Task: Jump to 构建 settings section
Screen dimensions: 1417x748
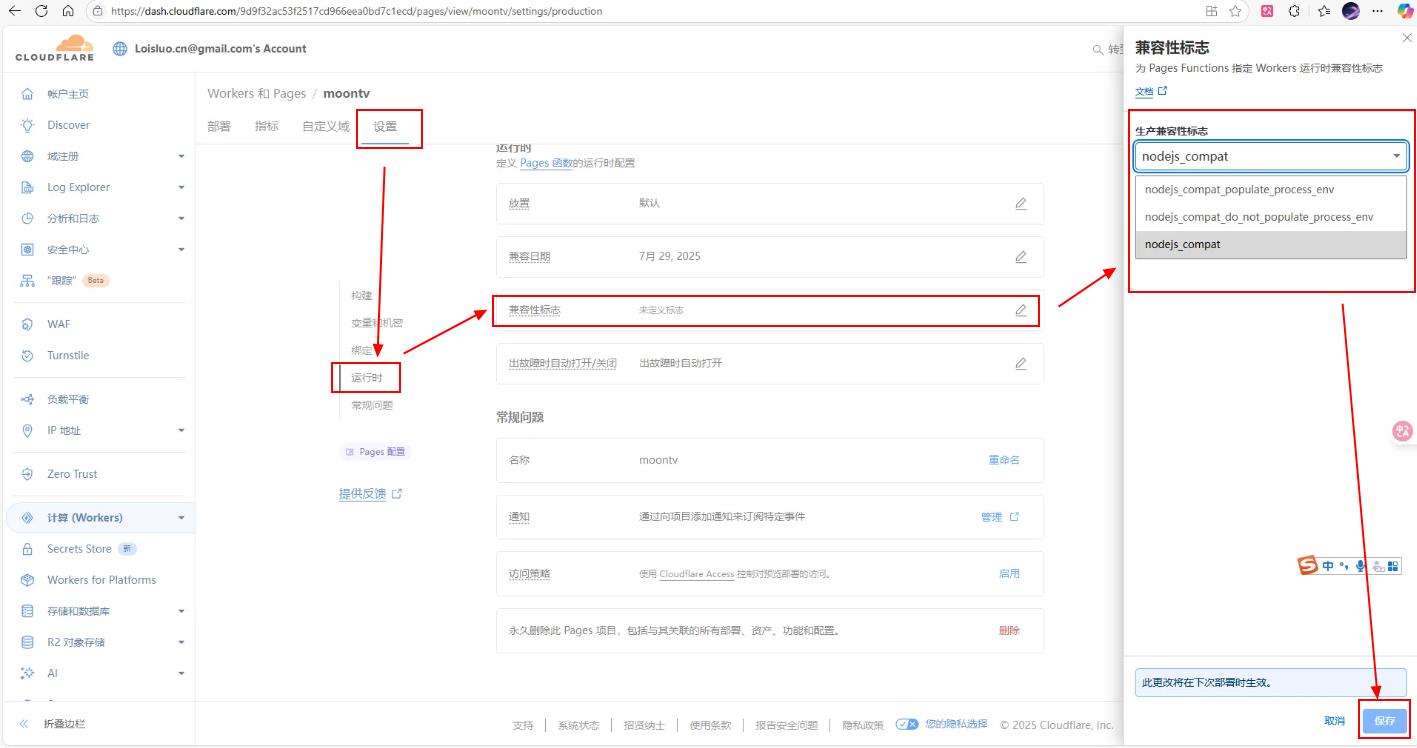Action: 362,296
